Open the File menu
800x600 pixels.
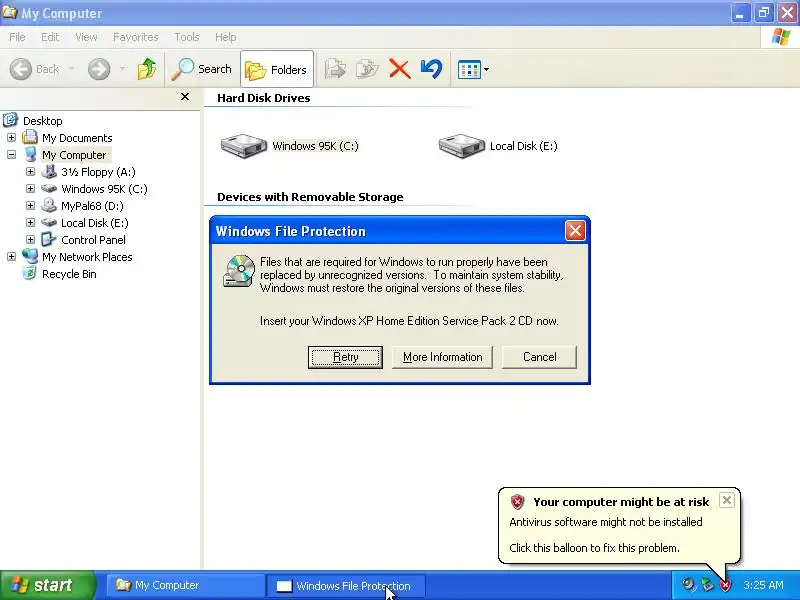17,37
